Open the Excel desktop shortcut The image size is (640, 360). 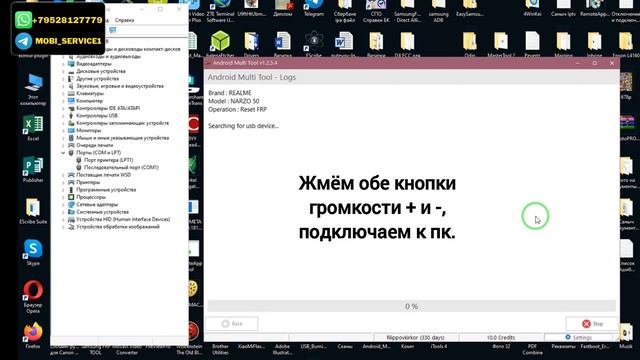point(33,126)
